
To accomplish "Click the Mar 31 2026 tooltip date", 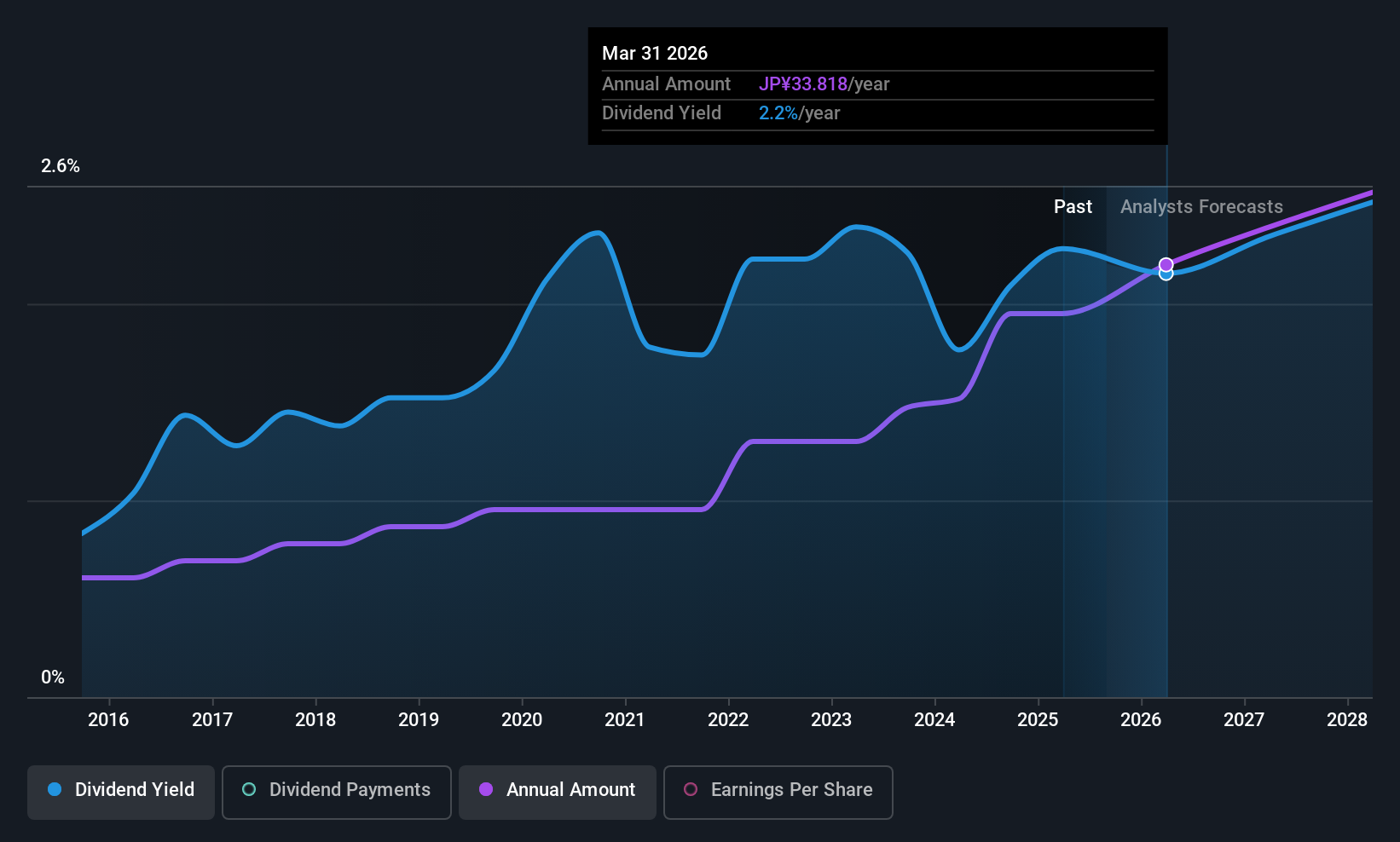I will [655, 53].
